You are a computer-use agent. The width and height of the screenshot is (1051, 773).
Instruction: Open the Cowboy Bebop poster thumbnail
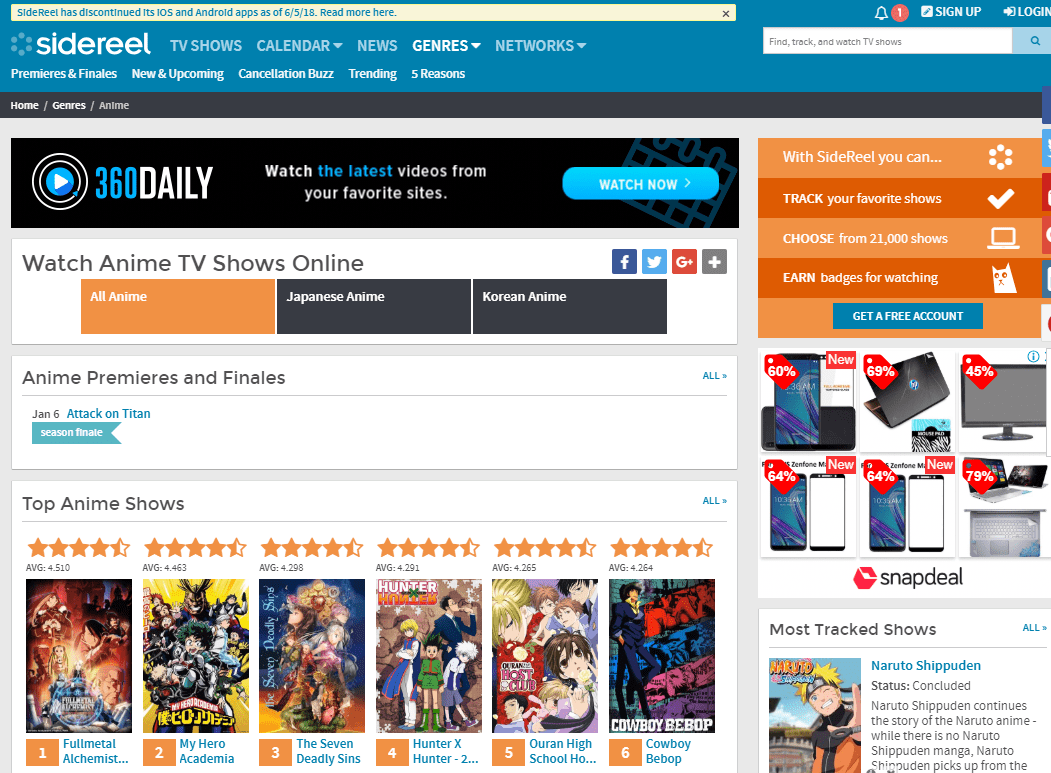click(661, 656)
